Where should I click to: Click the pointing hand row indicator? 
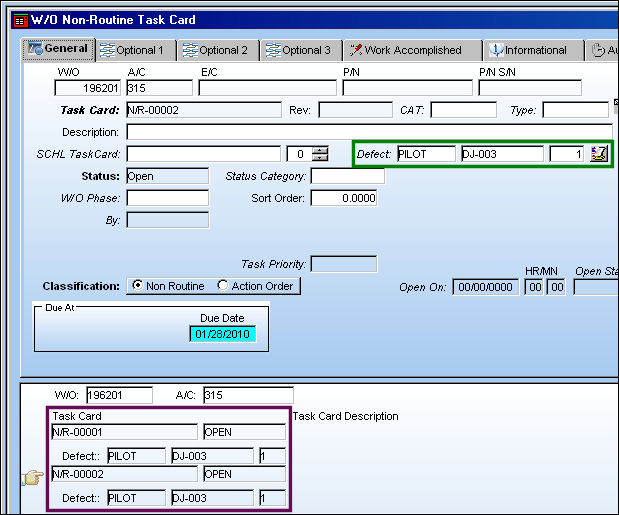[x=33, y=478]
